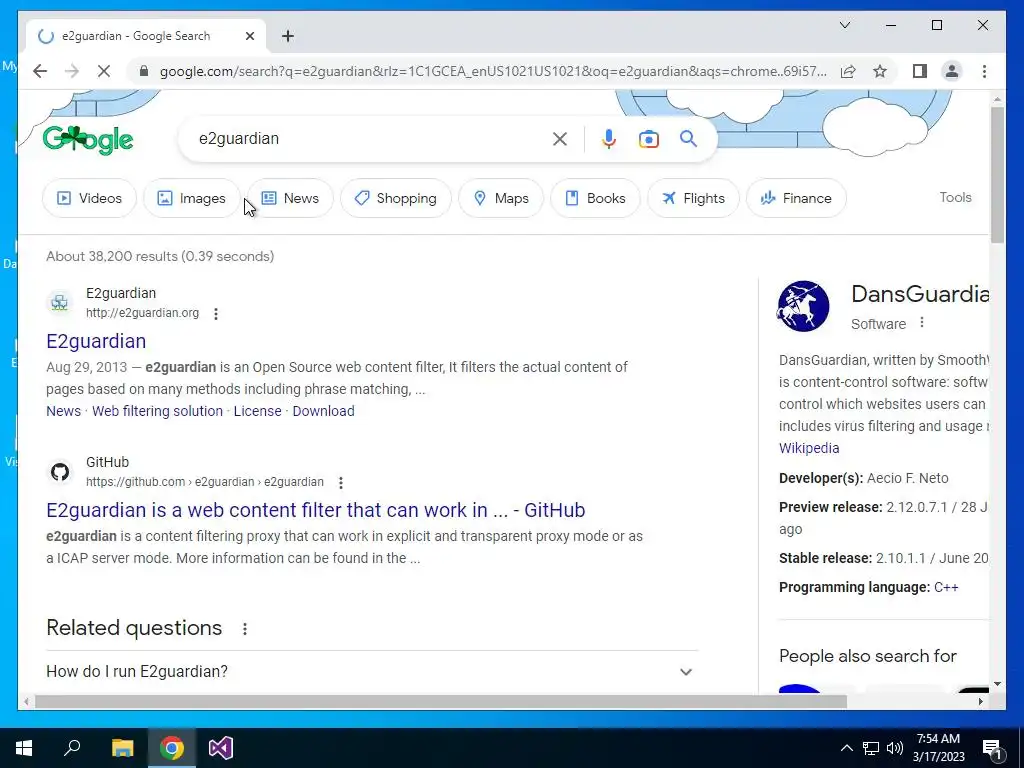Open the notification center icon
Image resolution: width=1024 pixels, height=768 pixels.
point(991,748)
